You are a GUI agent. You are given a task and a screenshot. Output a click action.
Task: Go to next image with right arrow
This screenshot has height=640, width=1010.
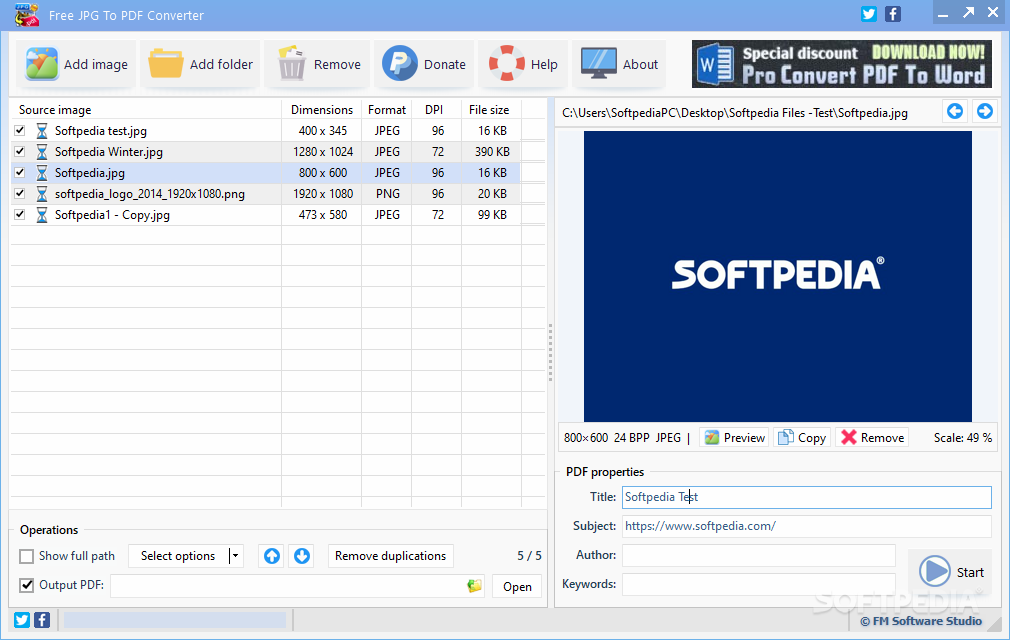coord(985,111)
